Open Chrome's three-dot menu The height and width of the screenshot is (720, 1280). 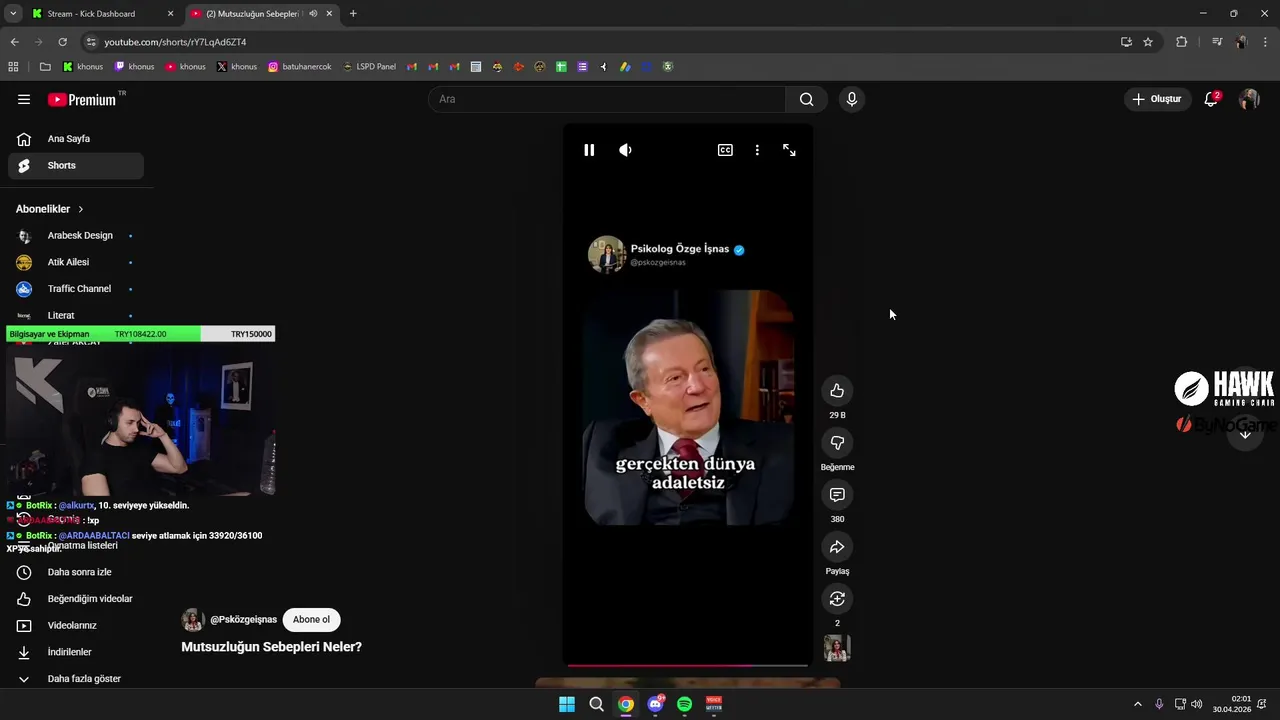[x=1266, y=42]
